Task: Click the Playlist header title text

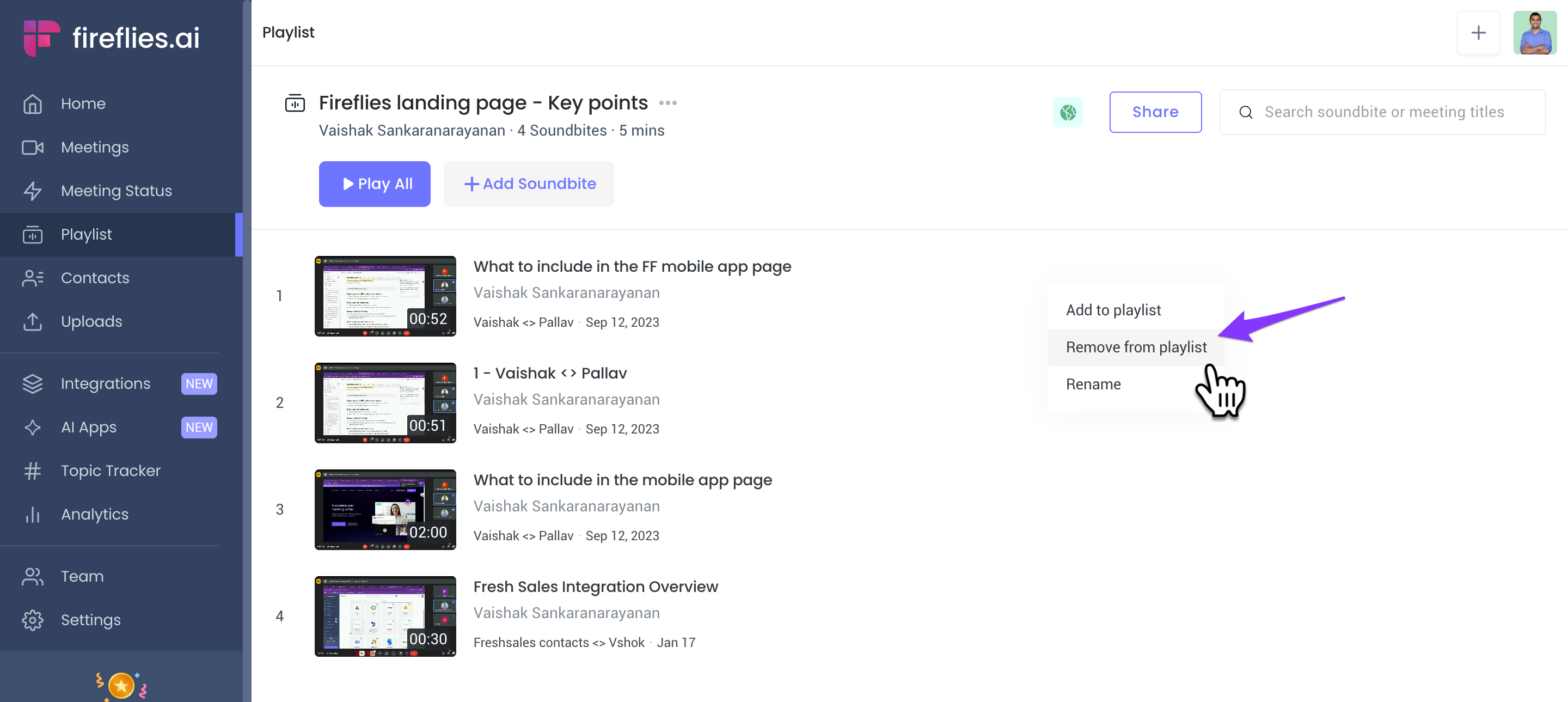Action: click(x=289, y=32)
